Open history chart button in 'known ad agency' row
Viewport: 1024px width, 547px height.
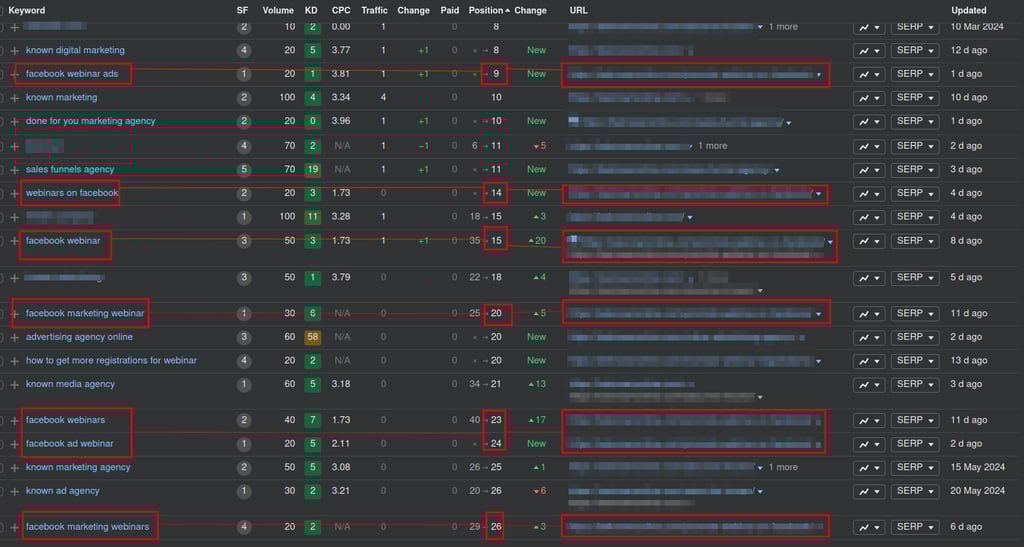(x=869, y=491)
